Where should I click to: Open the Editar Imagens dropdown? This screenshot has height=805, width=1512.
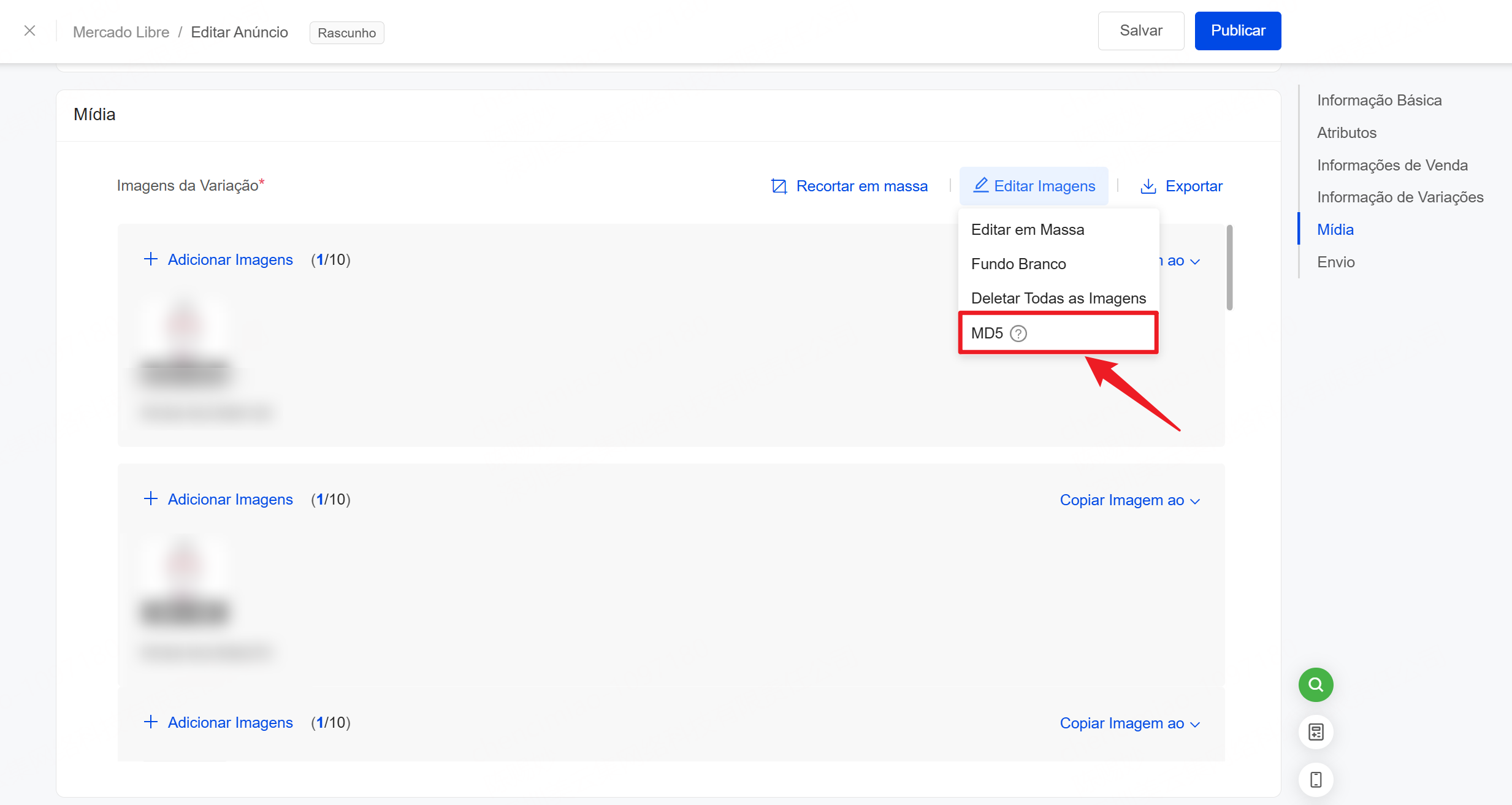(x=1034, y=186)
